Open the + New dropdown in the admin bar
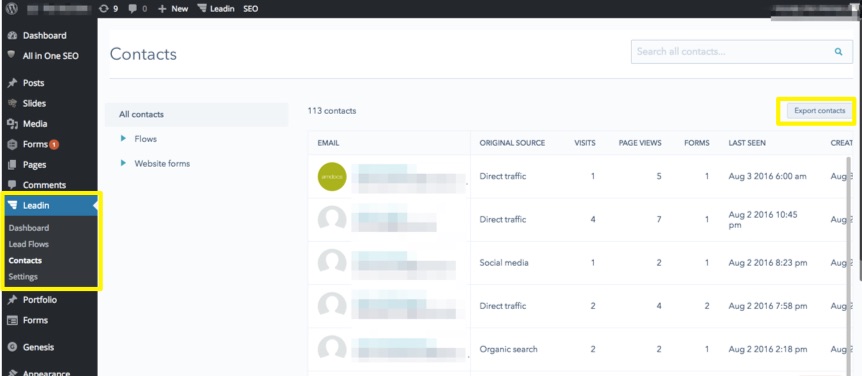 pyautogui.click(x=173, y=9)
